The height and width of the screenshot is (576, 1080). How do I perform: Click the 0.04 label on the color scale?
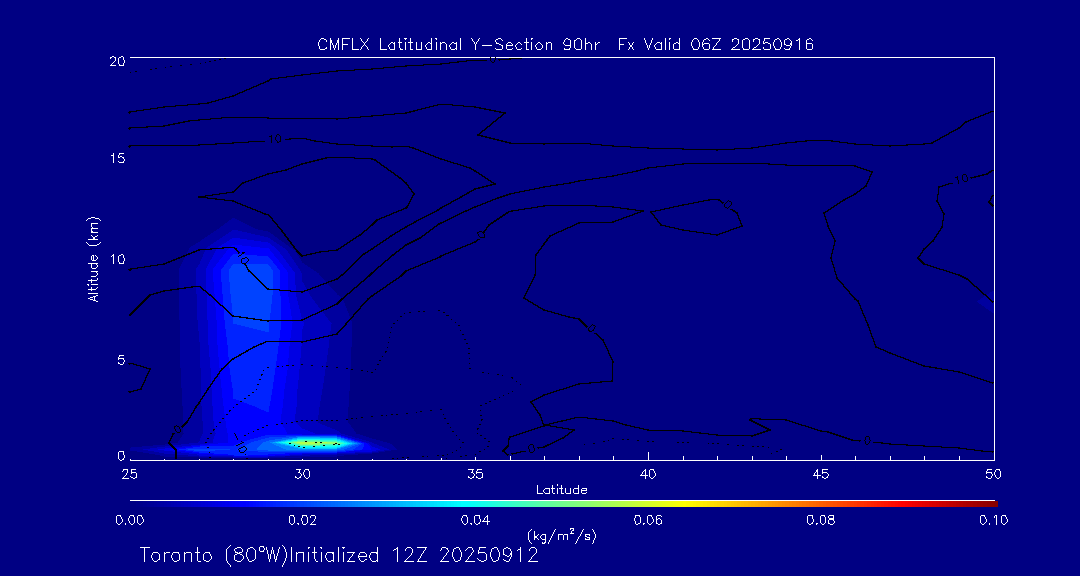474,520
